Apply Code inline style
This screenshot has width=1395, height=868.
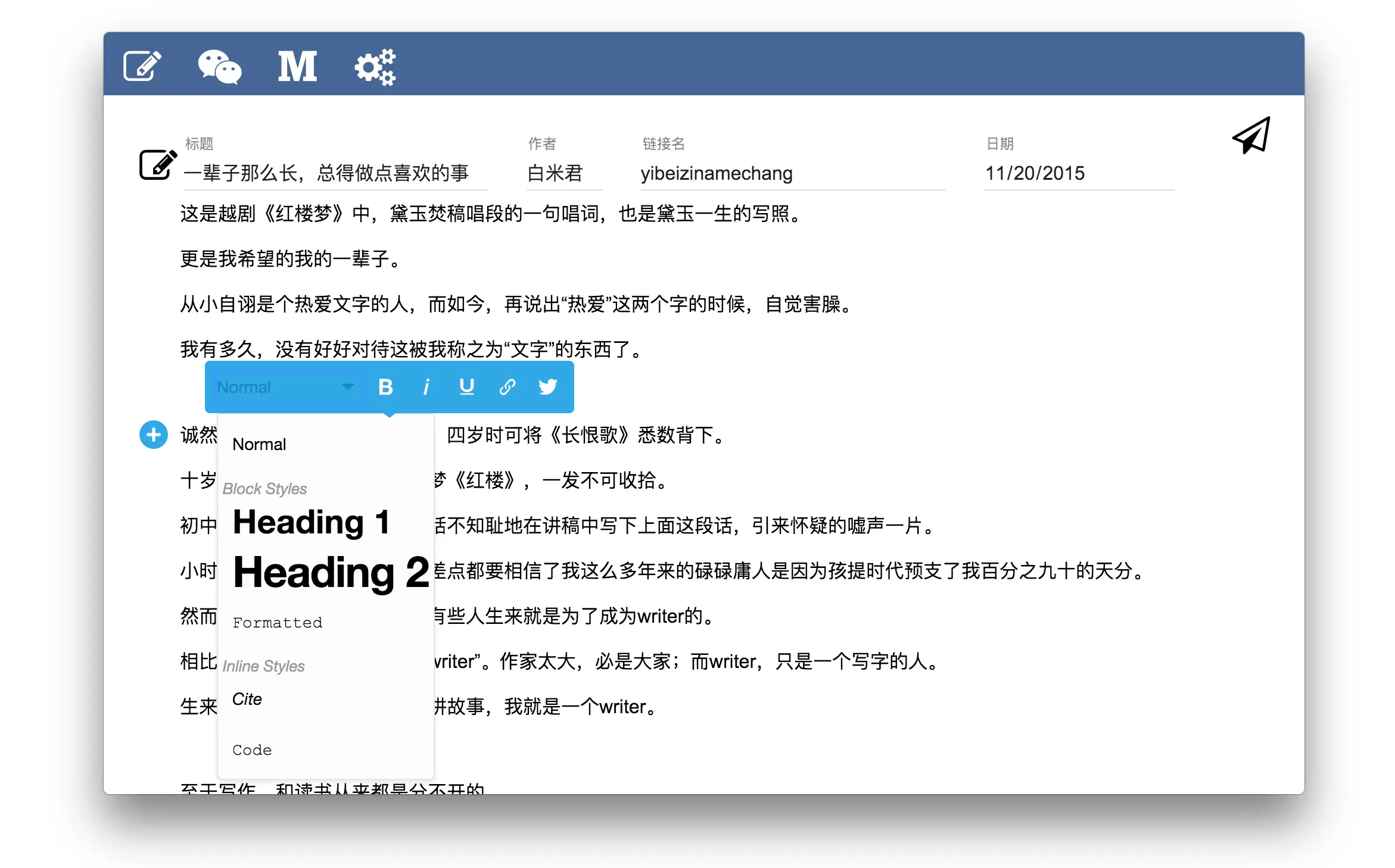pyautogui.click(x=252, y=750)
